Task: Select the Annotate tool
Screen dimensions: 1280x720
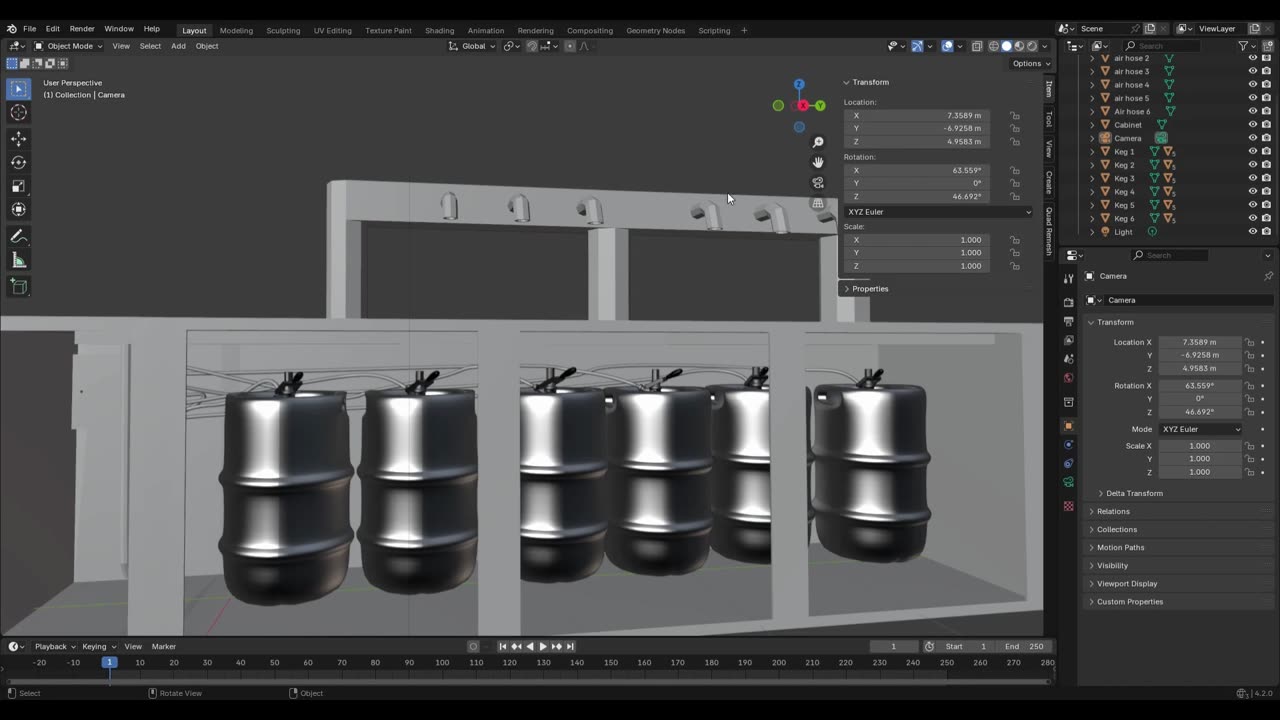Action: (18, 237)
